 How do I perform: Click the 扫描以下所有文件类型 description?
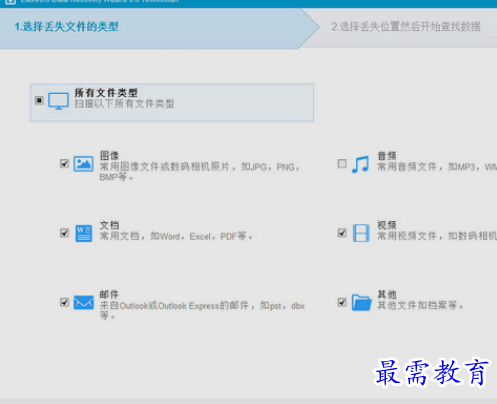[x=124, y=104]
